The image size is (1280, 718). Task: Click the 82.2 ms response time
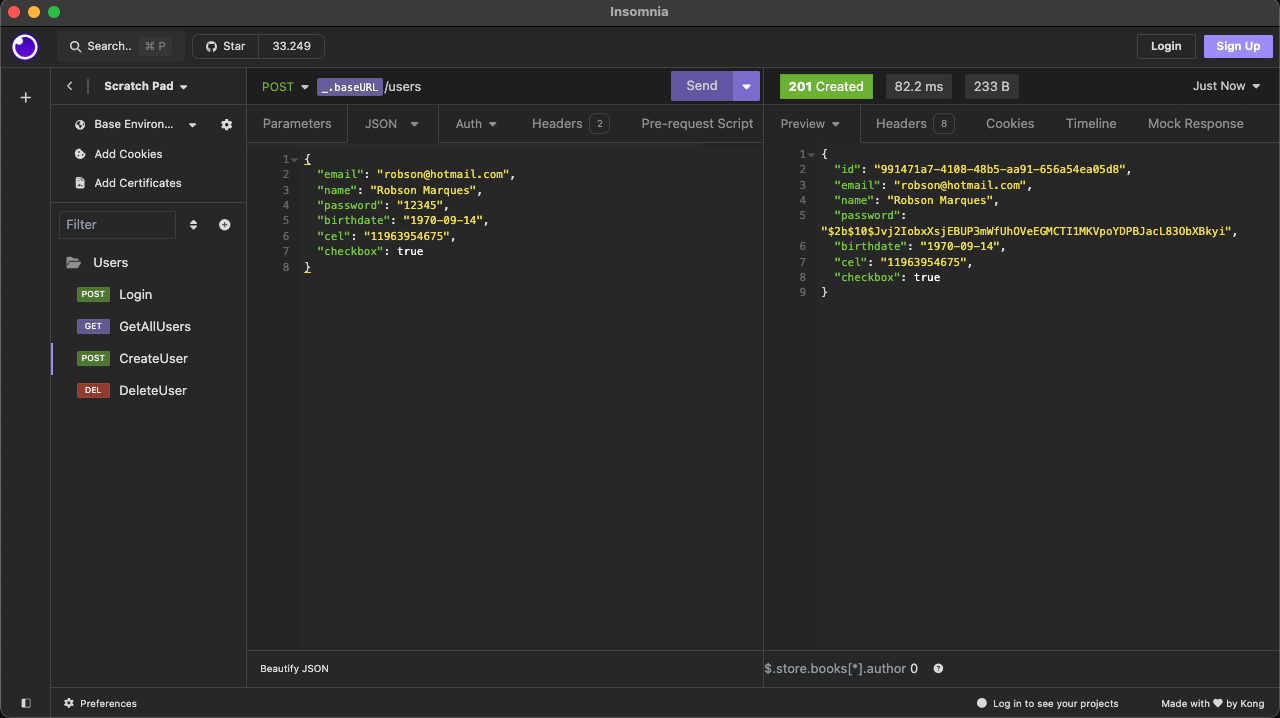point(919,86)
